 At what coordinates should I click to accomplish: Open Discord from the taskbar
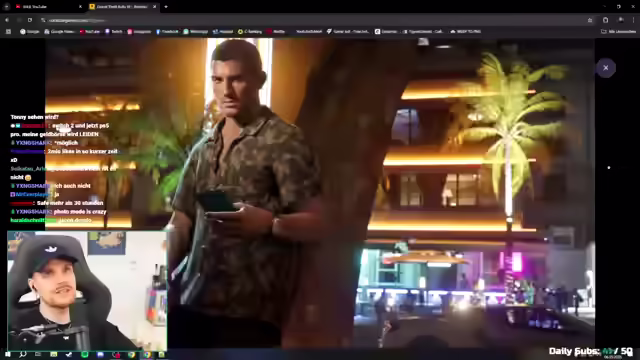100,354
